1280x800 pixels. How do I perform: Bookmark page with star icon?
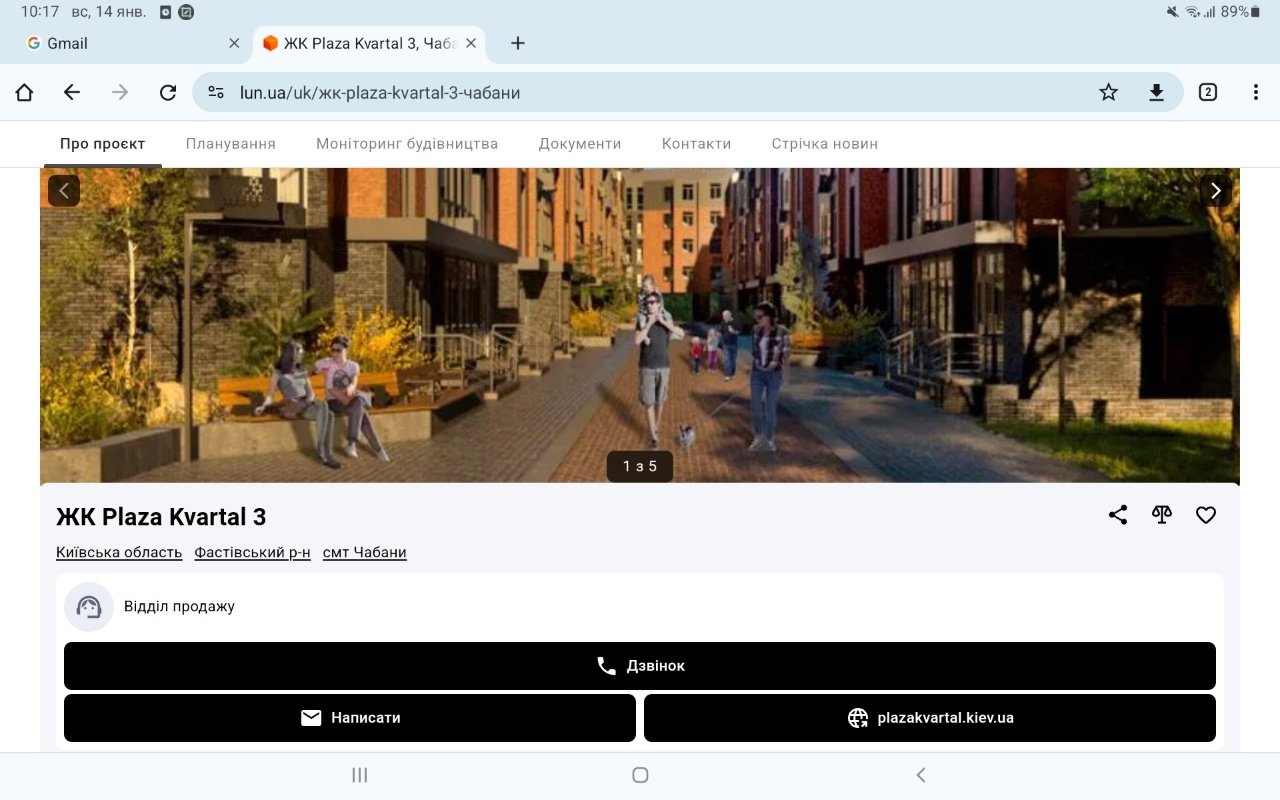coord(1108,92)
